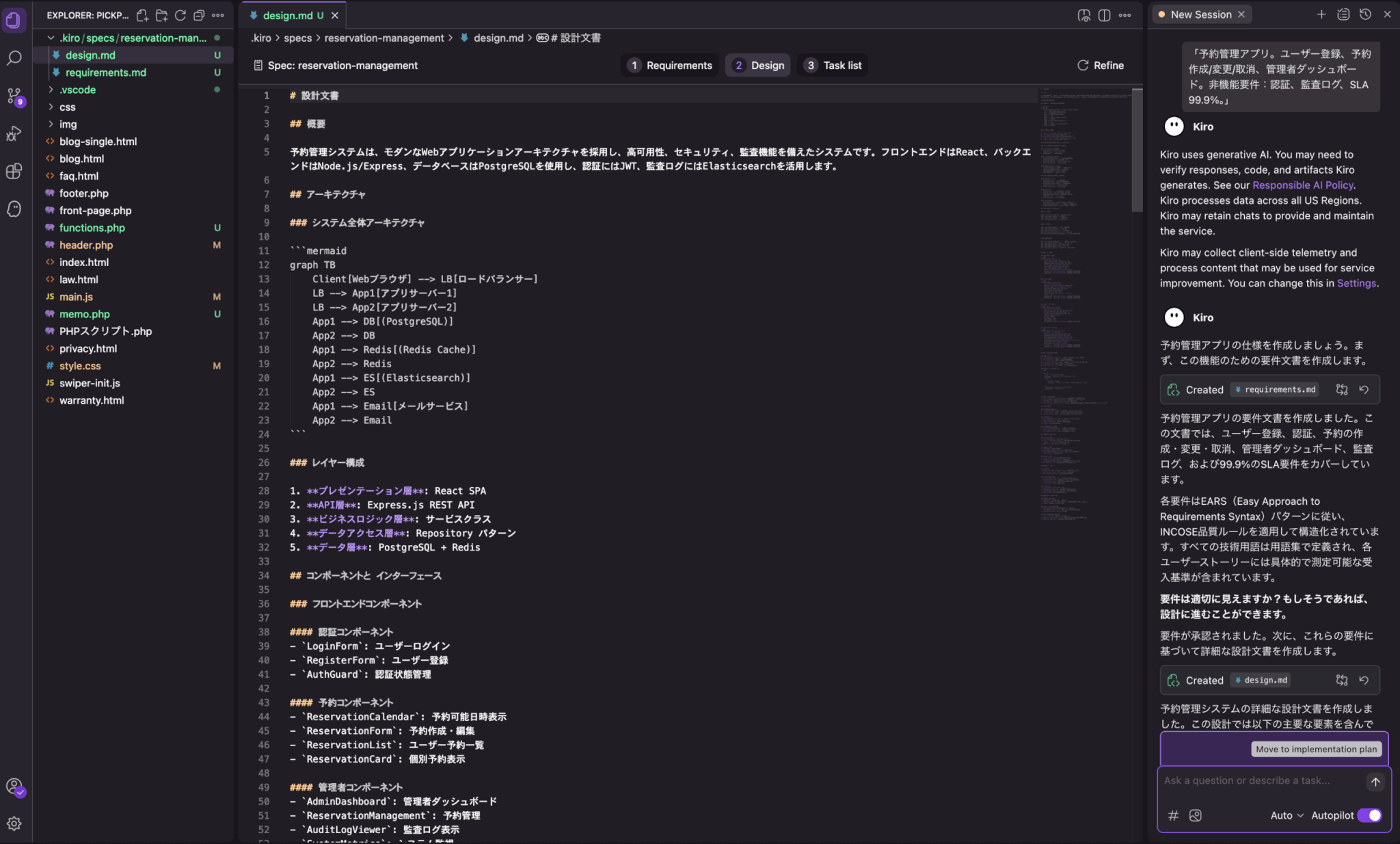The width and height of the screenshot is (1400, 844).
Task: Open Search in the activity bar
Action: pyautogui.click(x=14, y=58)
